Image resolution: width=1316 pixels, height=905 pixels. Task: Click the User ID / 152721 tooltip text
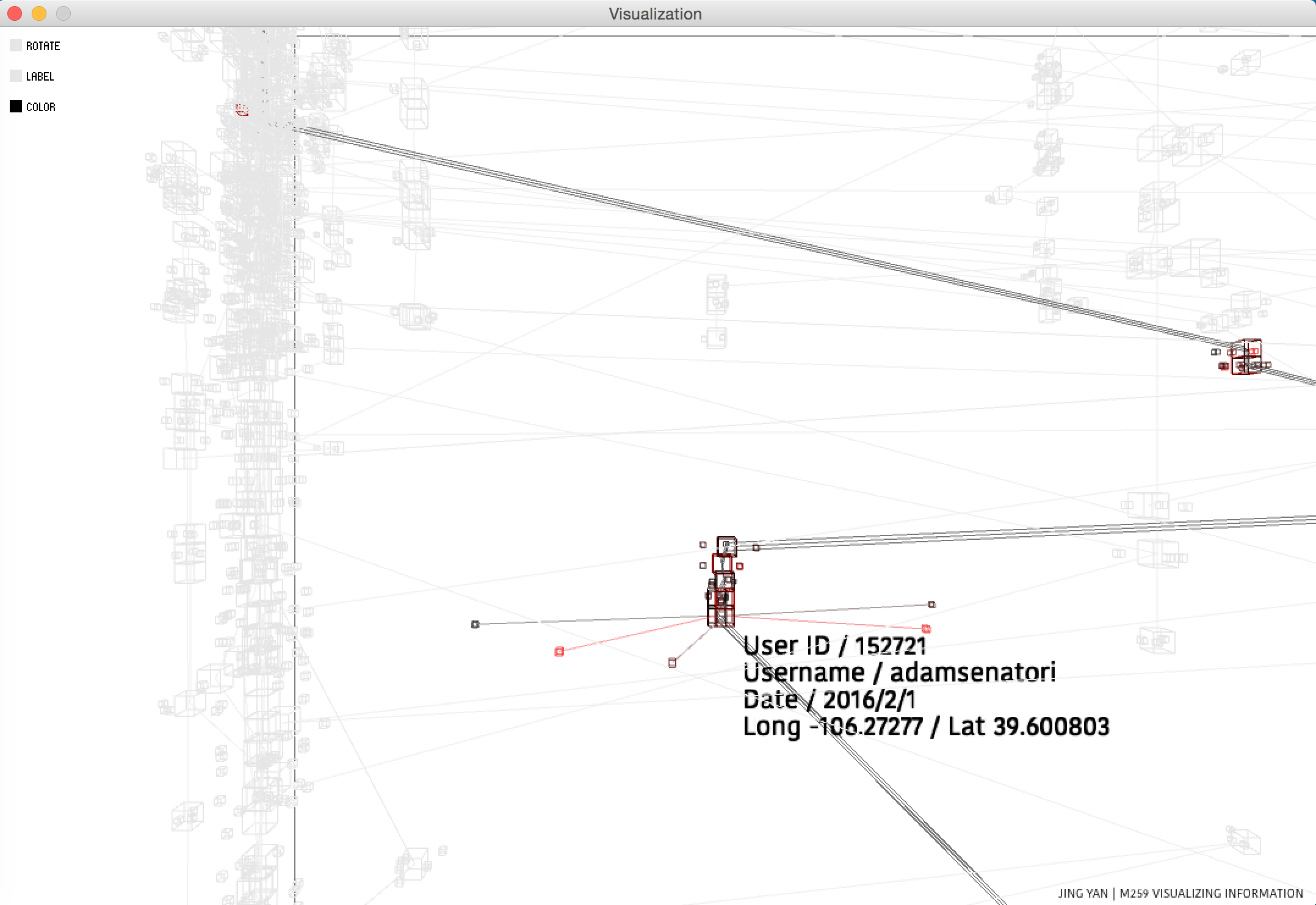(834, 645)
